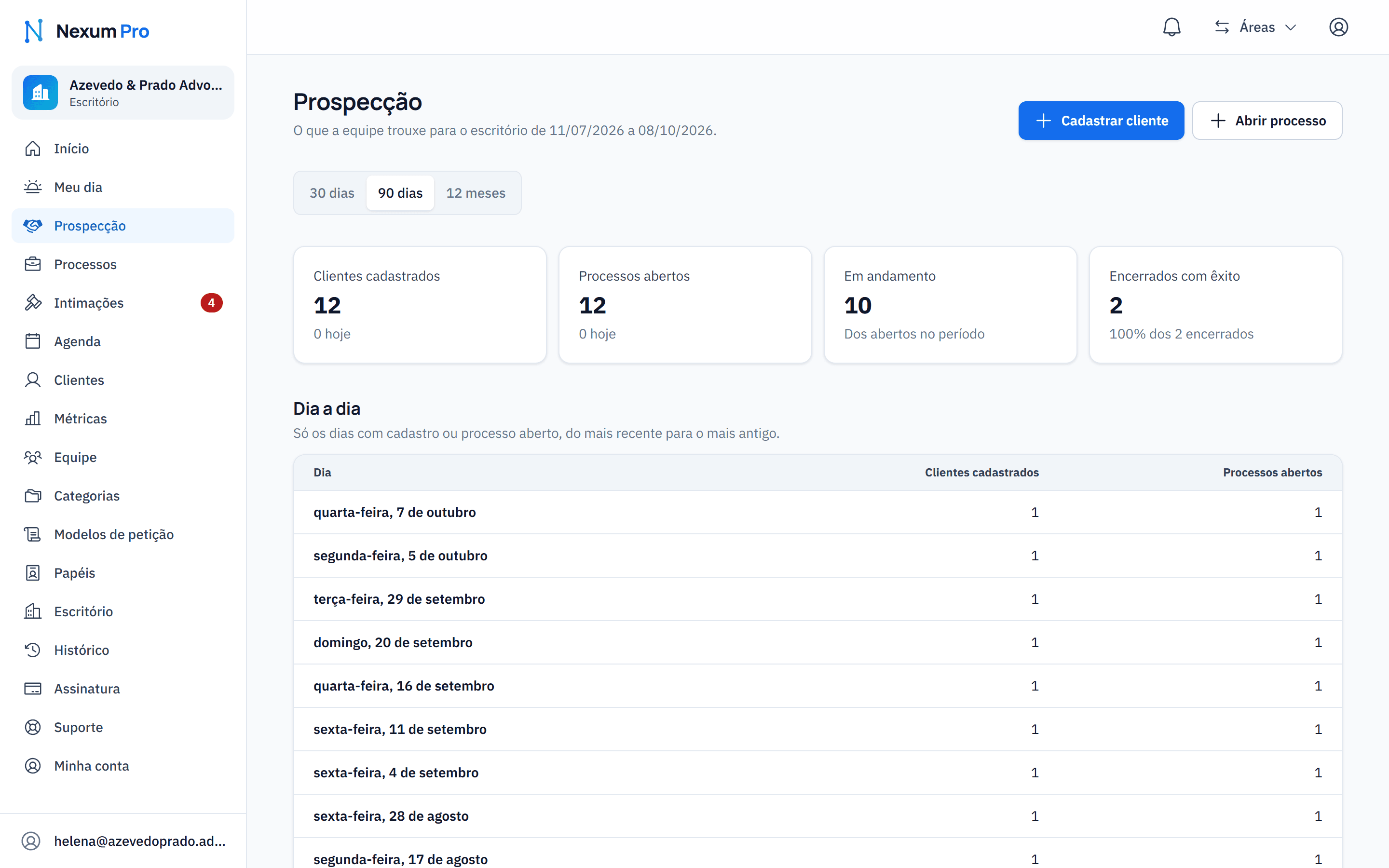
Task: Click the Intimações gavel icon
Action: [33, 302]
